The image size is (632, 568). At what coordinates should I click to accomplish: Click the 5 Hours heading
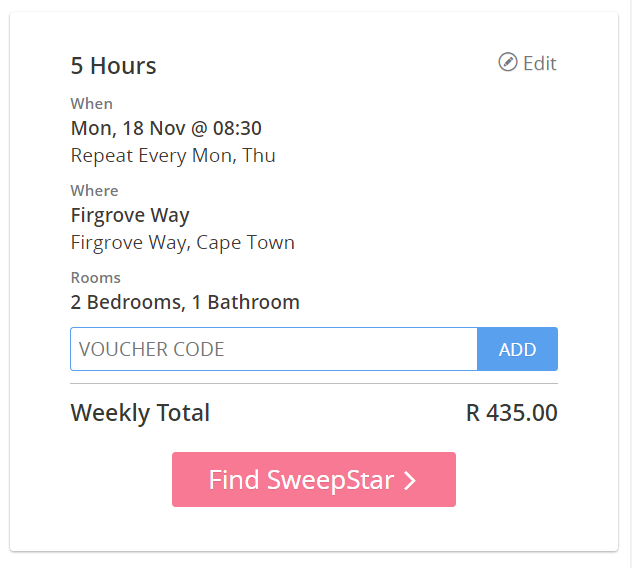[113, 65]
